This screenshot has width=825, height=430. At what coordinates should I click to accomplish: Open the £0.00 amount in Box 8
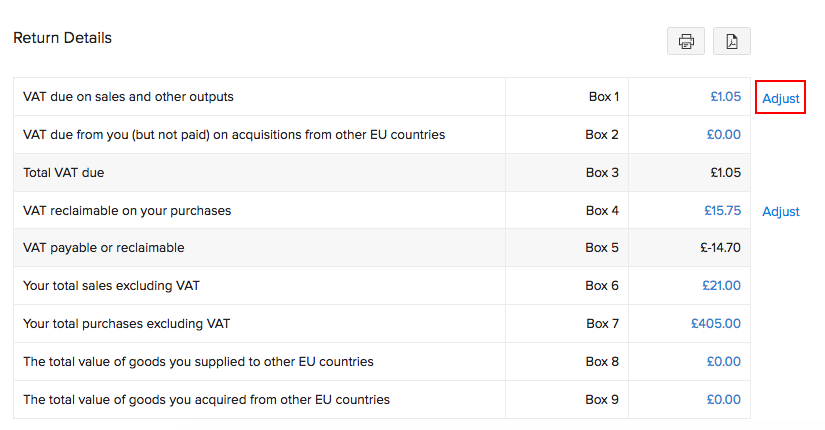pyautogui.click(x=723, y=361)
